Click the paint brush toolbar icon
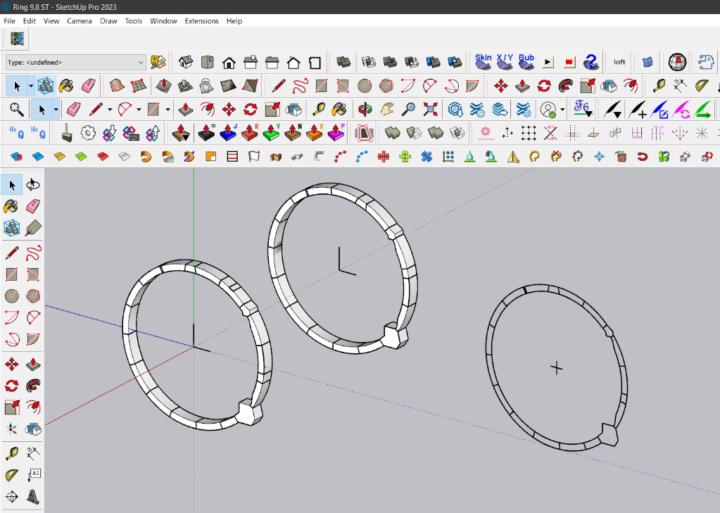This screenshot has width=720, height=513. point(67,133)
